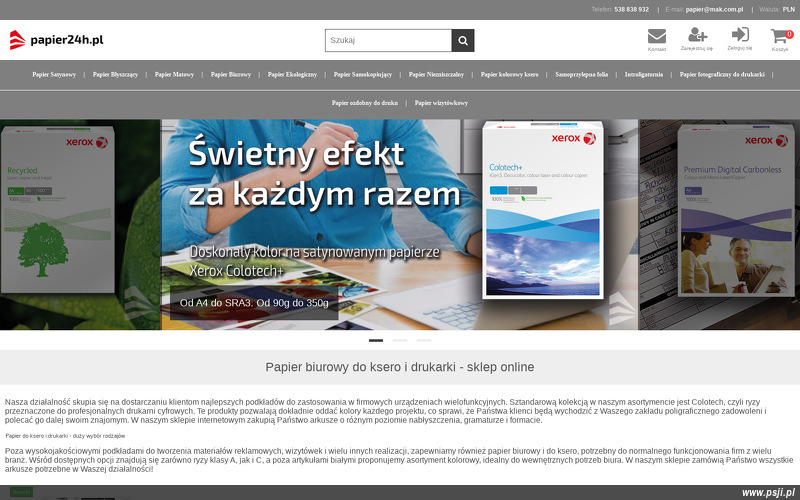The image size is (800, 500).
Task: Open Papier kolorowy ksero category
Action: pos(509,74)
